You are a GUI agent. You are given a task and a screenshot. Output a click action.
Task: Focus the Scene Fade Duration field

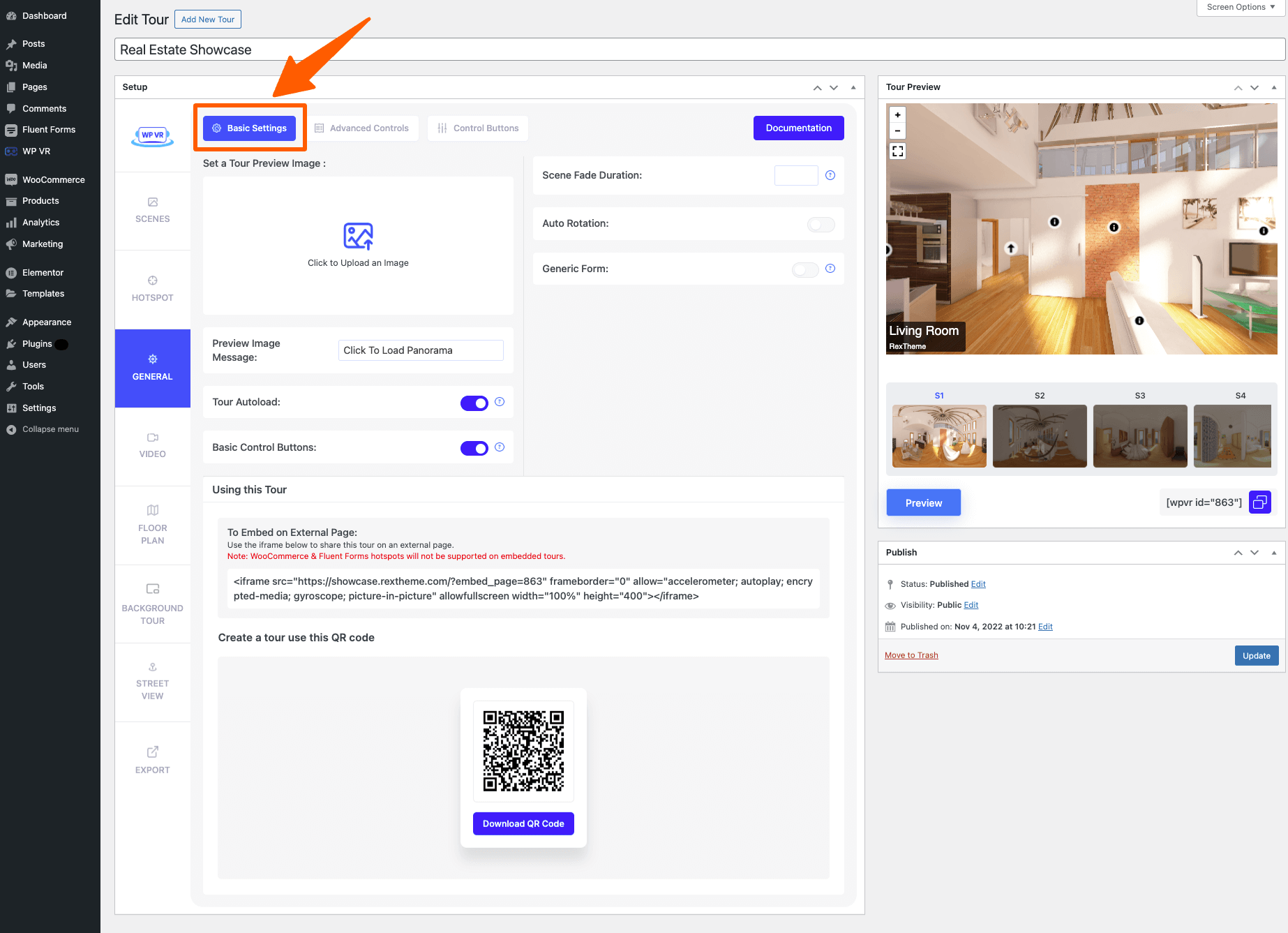click(796, 175)
